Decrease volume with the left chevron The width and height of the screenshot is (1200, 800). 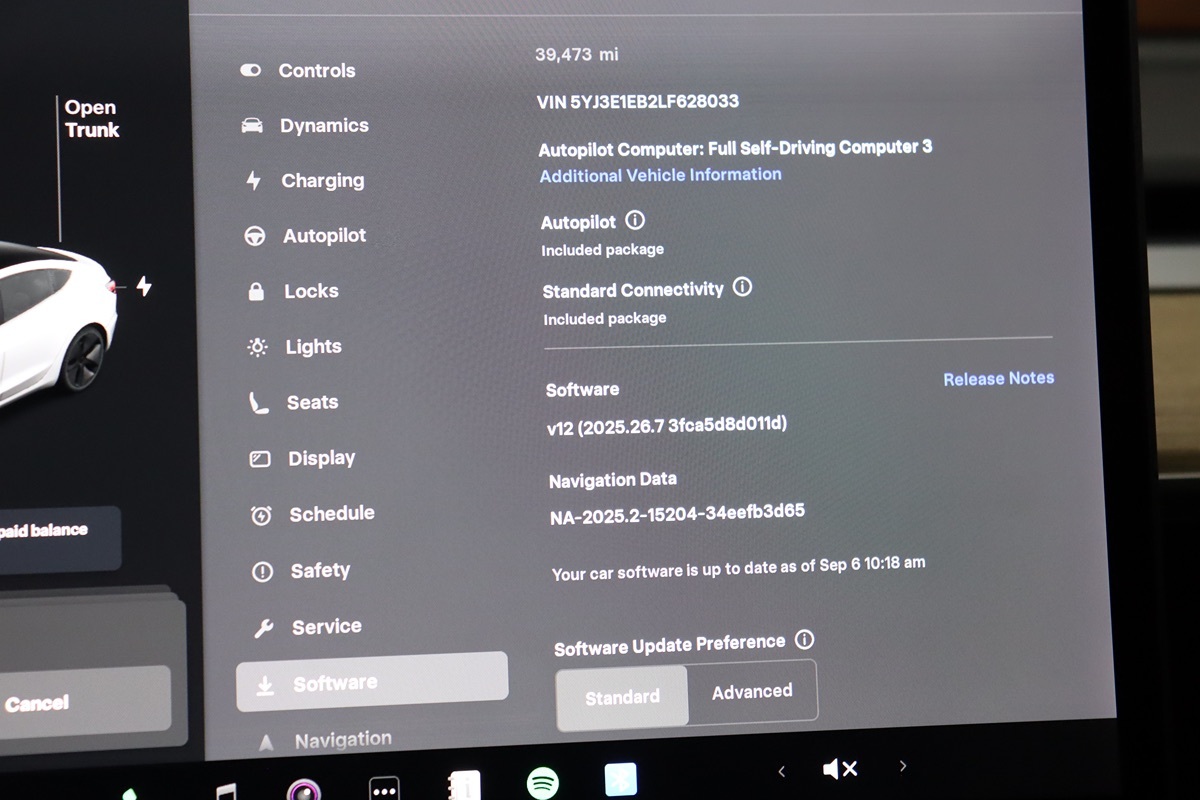pos(781,770)
